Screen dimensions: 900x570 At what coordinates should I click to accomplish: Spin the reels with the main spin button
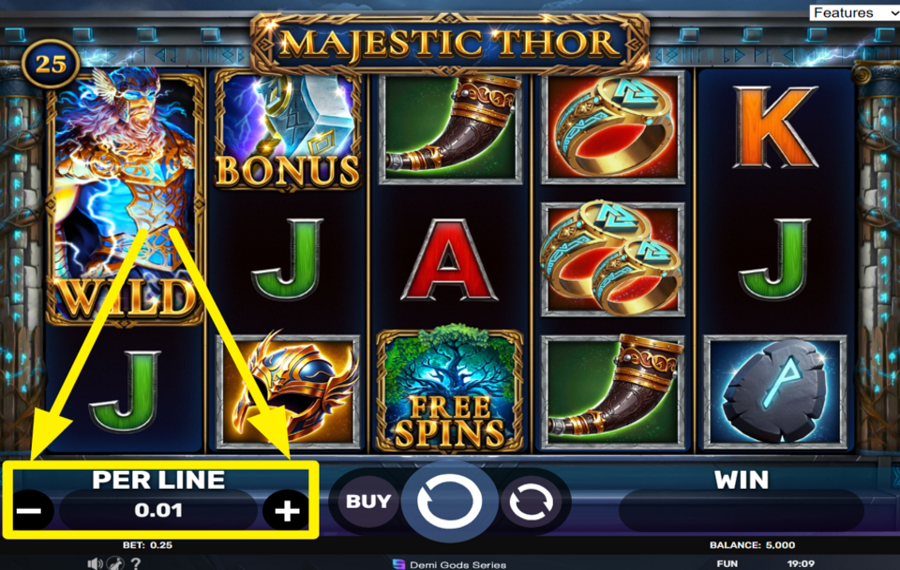pyautogui.click(x=449, y=501)
